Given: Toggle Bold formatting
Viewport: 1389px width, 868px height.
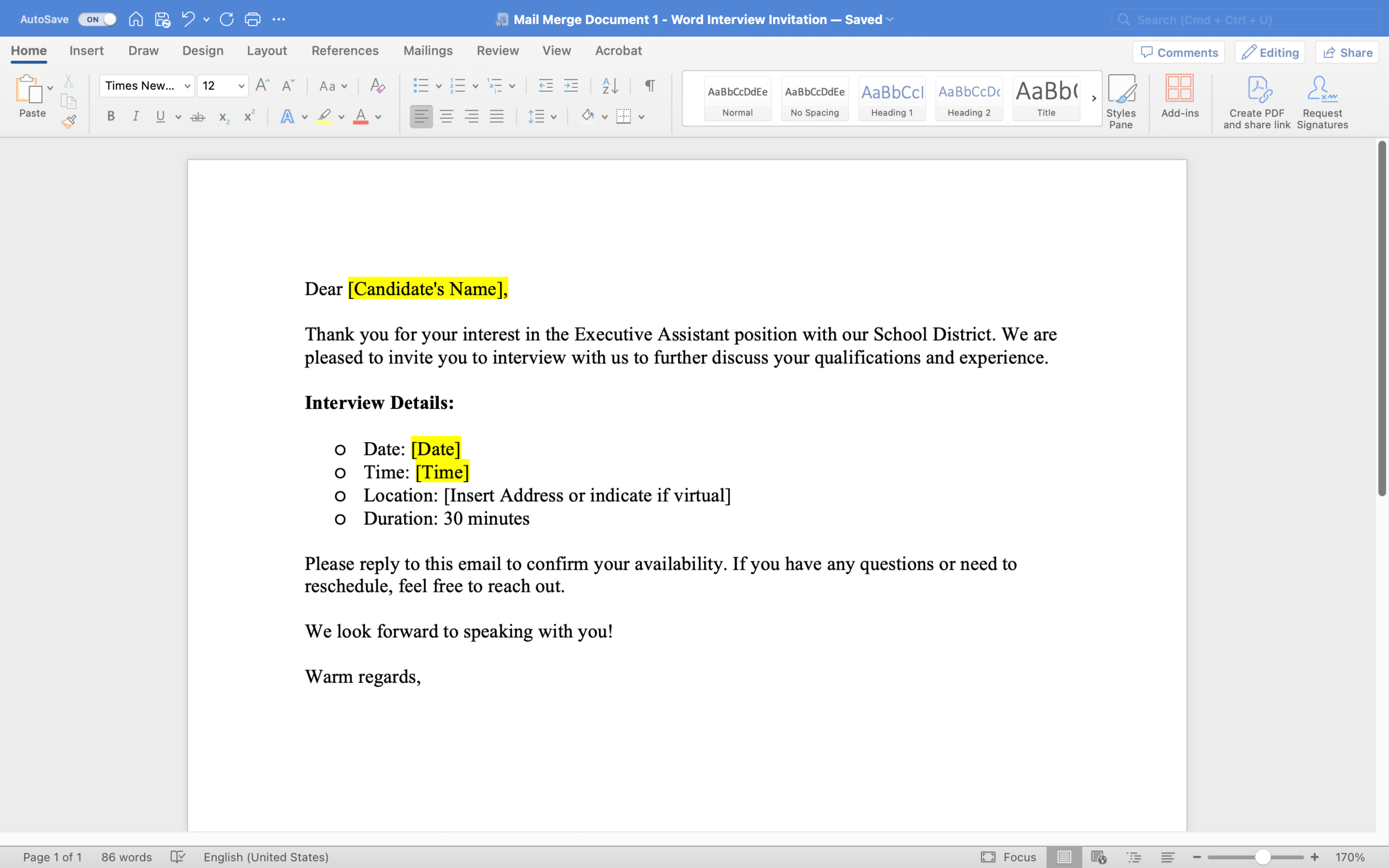Looking at the screenshot, I should [x=111, y=117].
